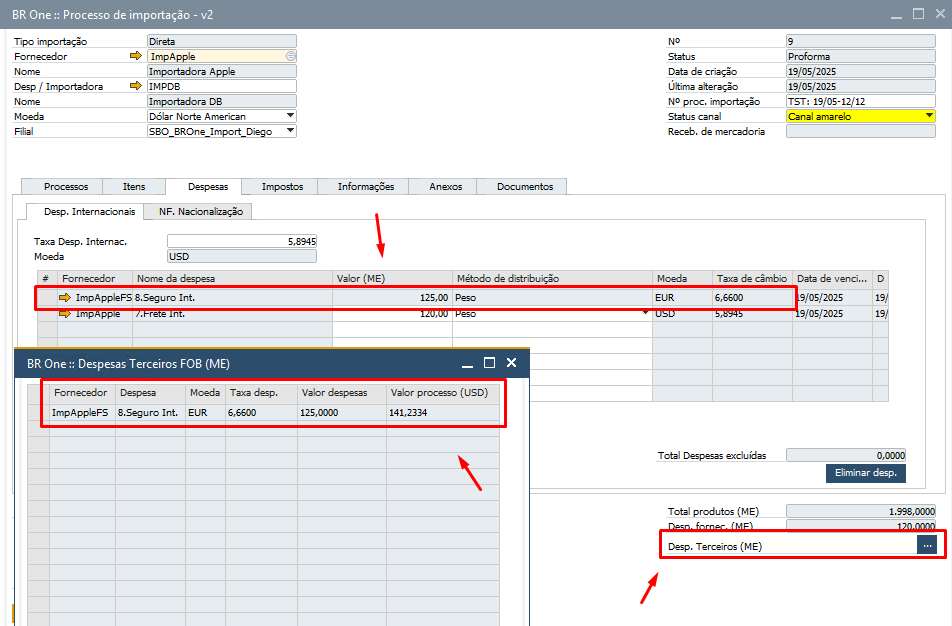Click Nome da despesa column header
952x626 pixels.
click(233, 278)
